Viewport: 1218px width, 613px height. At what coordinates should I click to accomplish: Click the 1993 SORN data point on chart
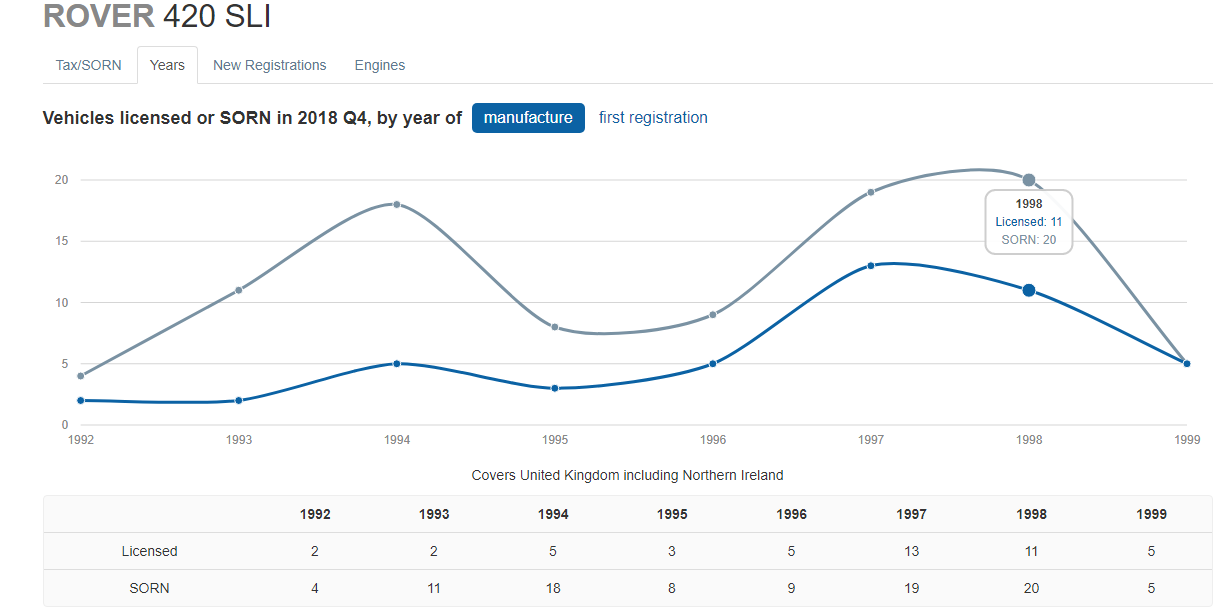[239, 290]
